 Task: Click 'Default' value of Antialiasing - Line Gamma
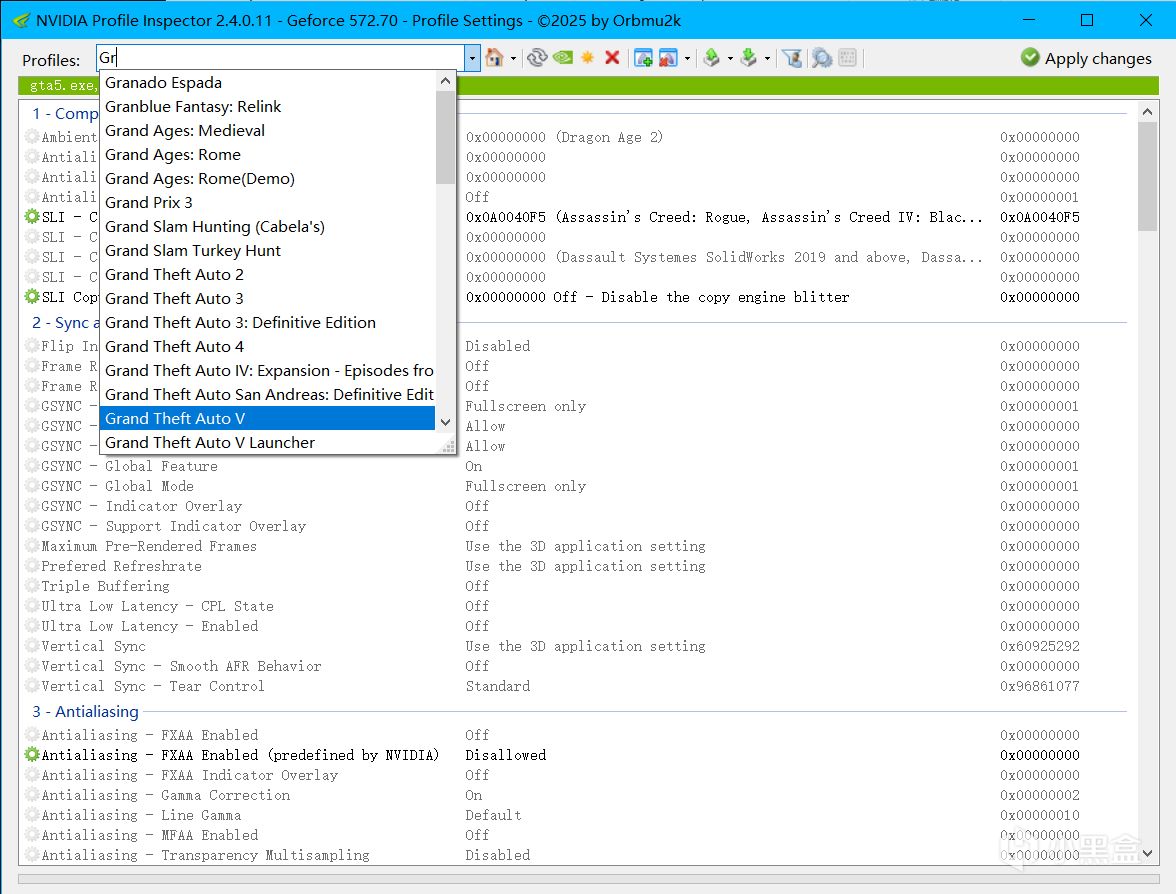click(x=493, y=814)
